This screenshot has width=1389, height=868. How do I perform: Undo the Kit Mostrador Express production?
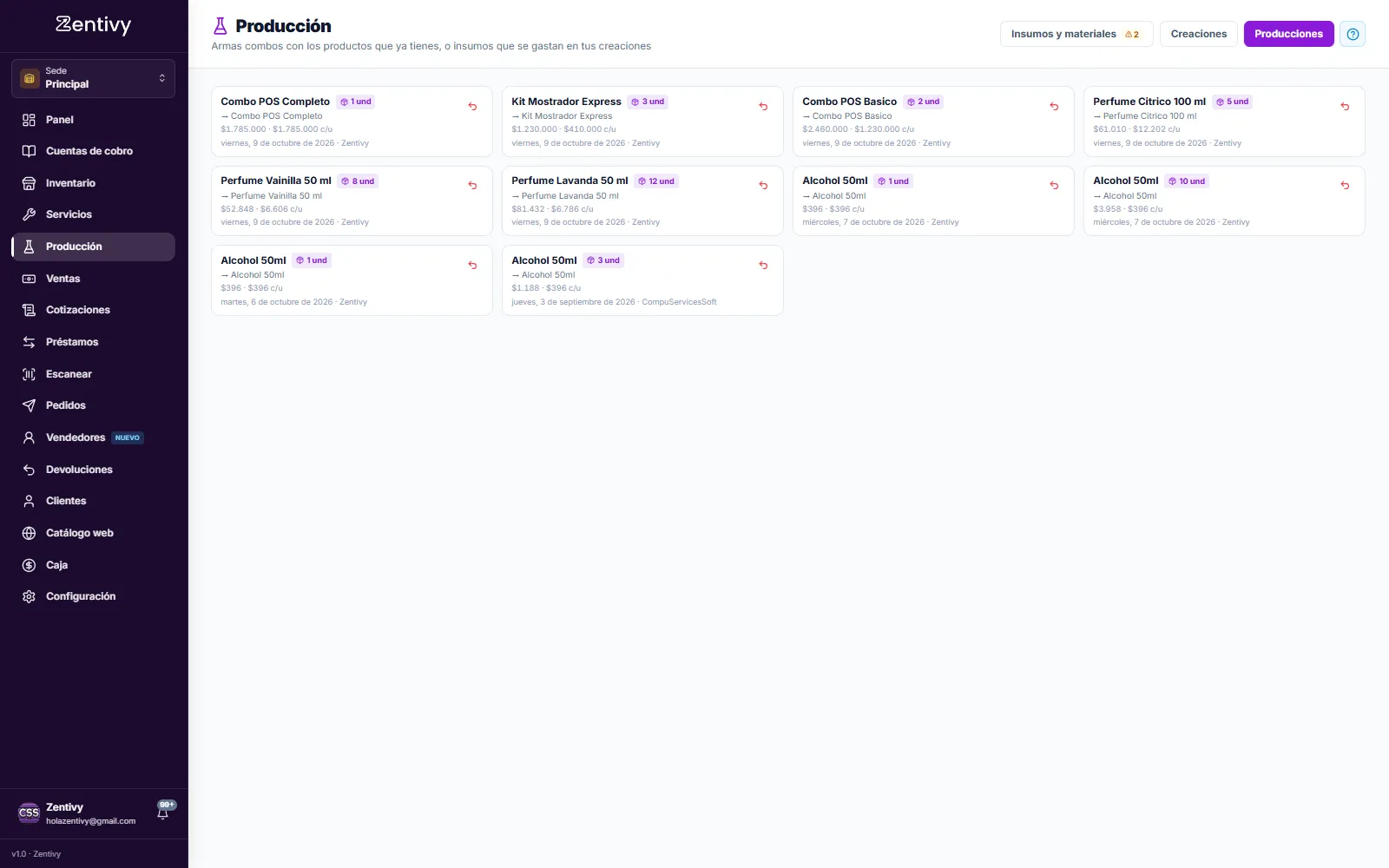click(763, 107)
